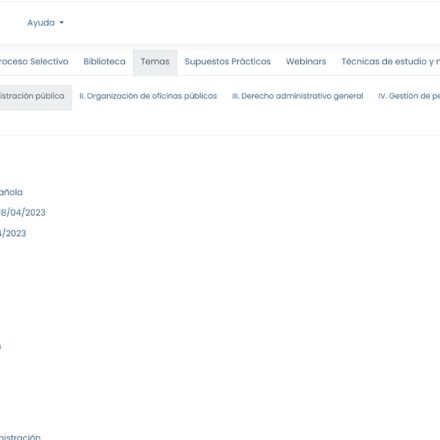Open III. Derecho administrativo general block
Screen dimensions: 440x440
coord(298,96)
